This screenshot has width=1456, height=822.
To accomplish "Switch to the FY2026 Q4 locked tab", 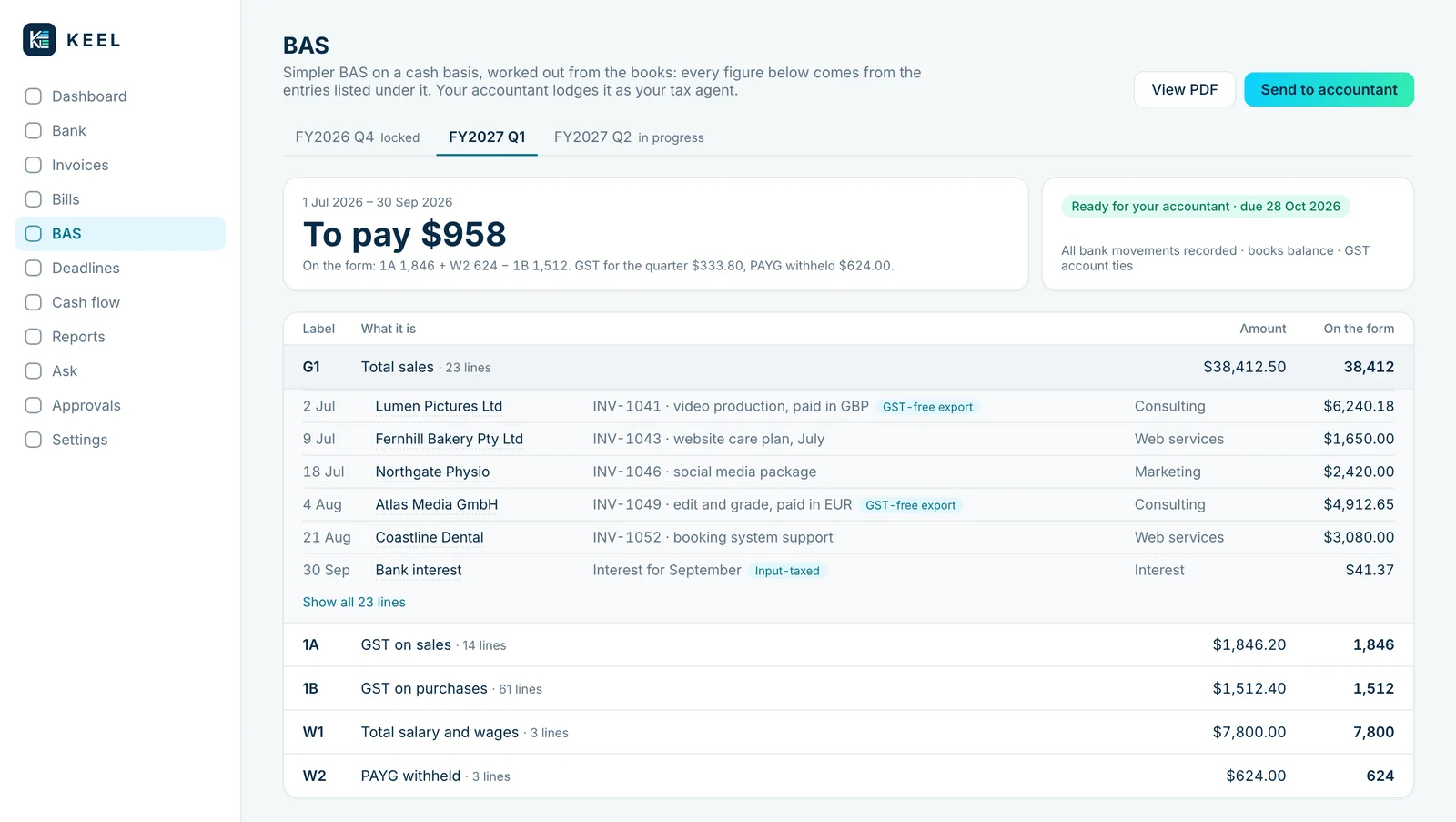I will 358,137.
